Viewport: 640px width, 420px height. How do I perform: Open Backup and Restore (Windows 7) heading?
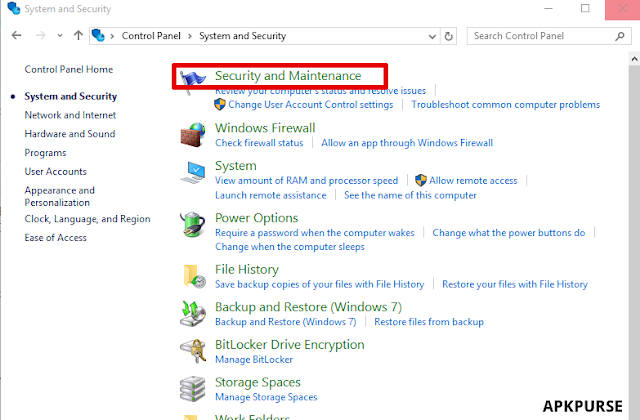309,307
